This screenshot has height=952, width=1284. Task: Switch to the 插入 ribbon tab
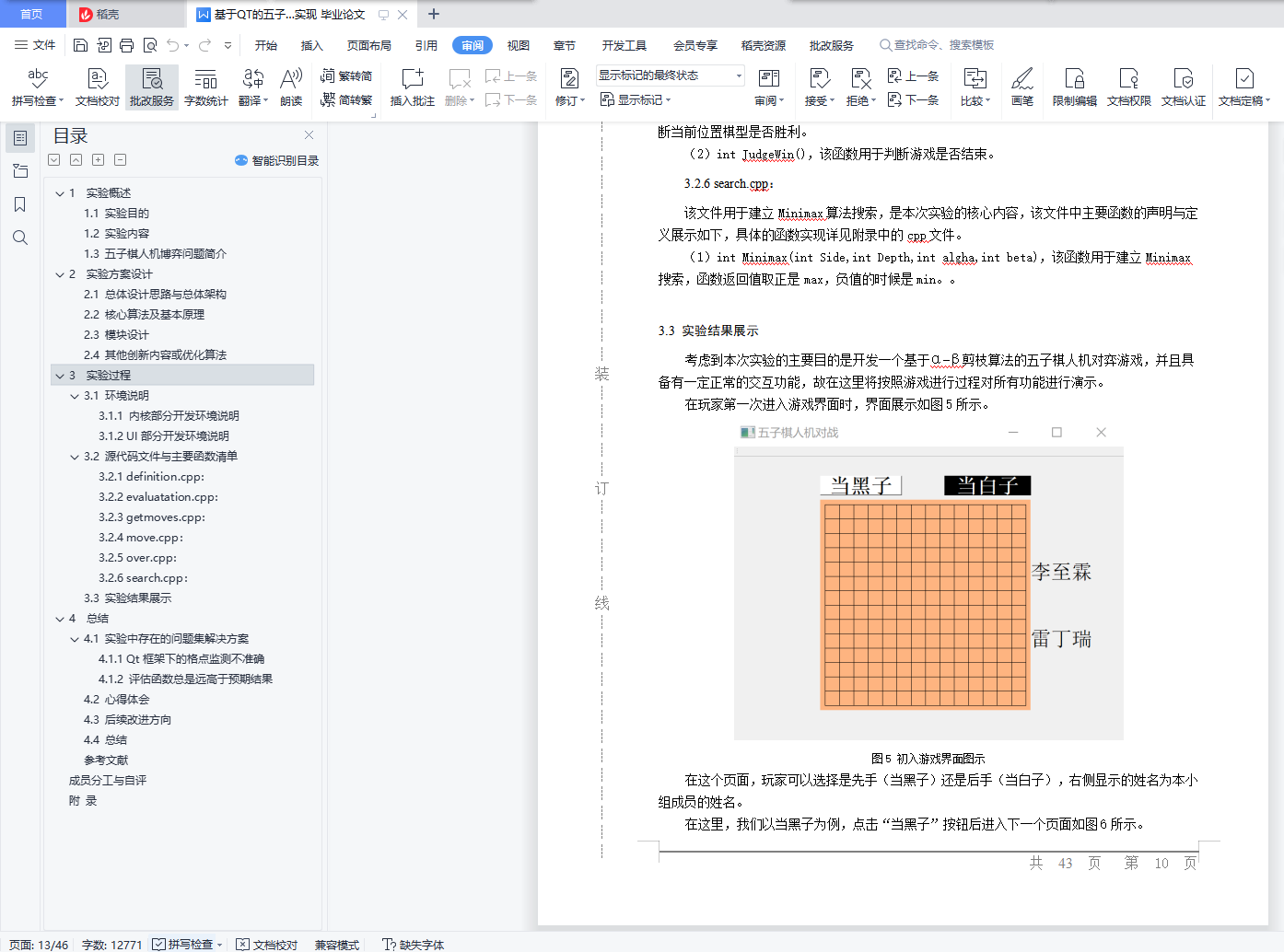[312, 45]
